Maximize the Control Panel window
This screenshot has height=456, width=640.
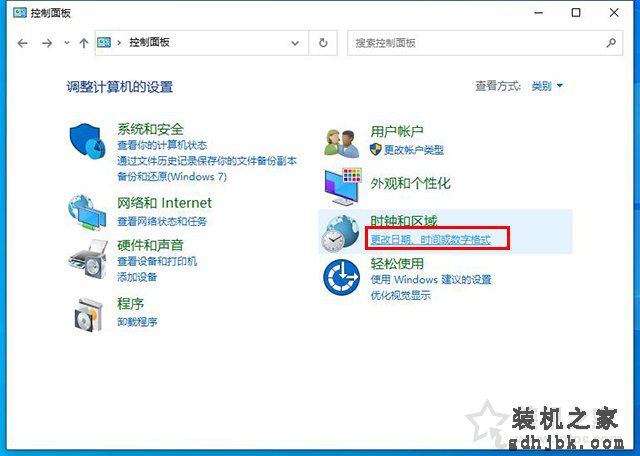[x=576, y=13]
